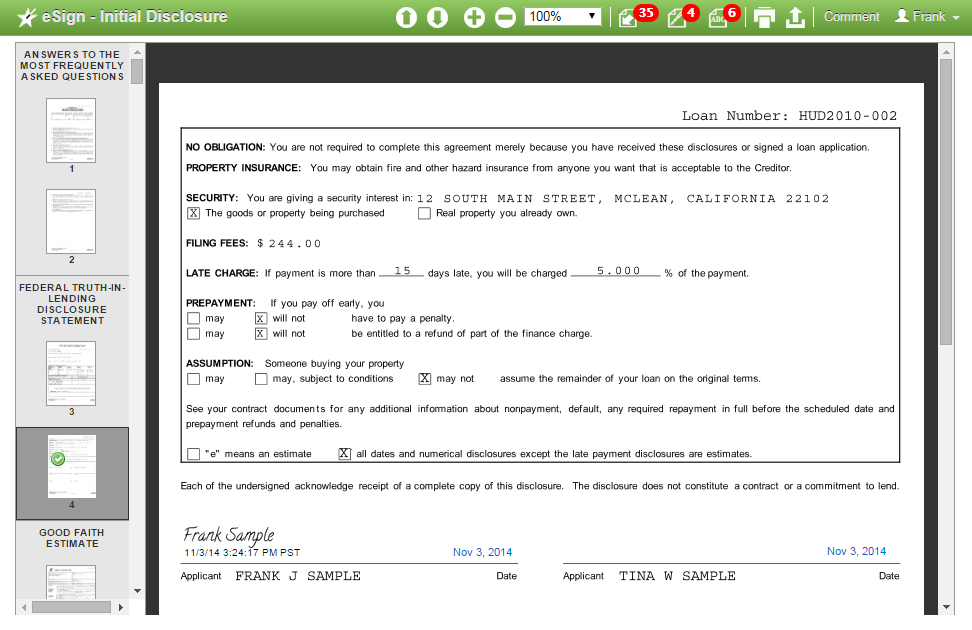Select the page 3 thumbnail
This screenshot has width=972, height=630.
click(71, 373)
